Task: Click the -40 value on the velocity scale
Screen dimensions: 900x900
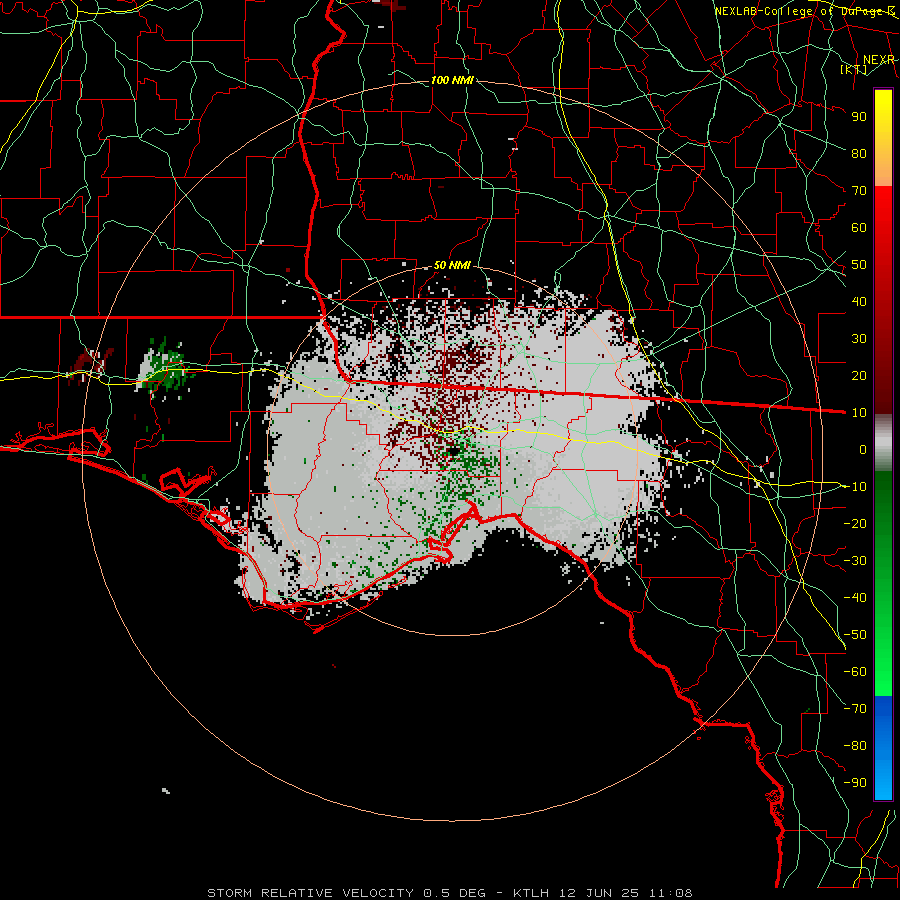Action: click(x=855, y=598)
